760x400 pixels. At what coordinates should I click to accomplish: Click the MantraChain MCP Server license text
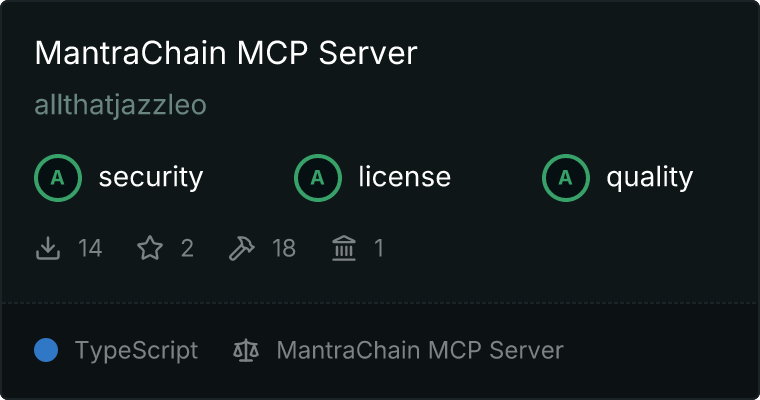tap(420, 350)
